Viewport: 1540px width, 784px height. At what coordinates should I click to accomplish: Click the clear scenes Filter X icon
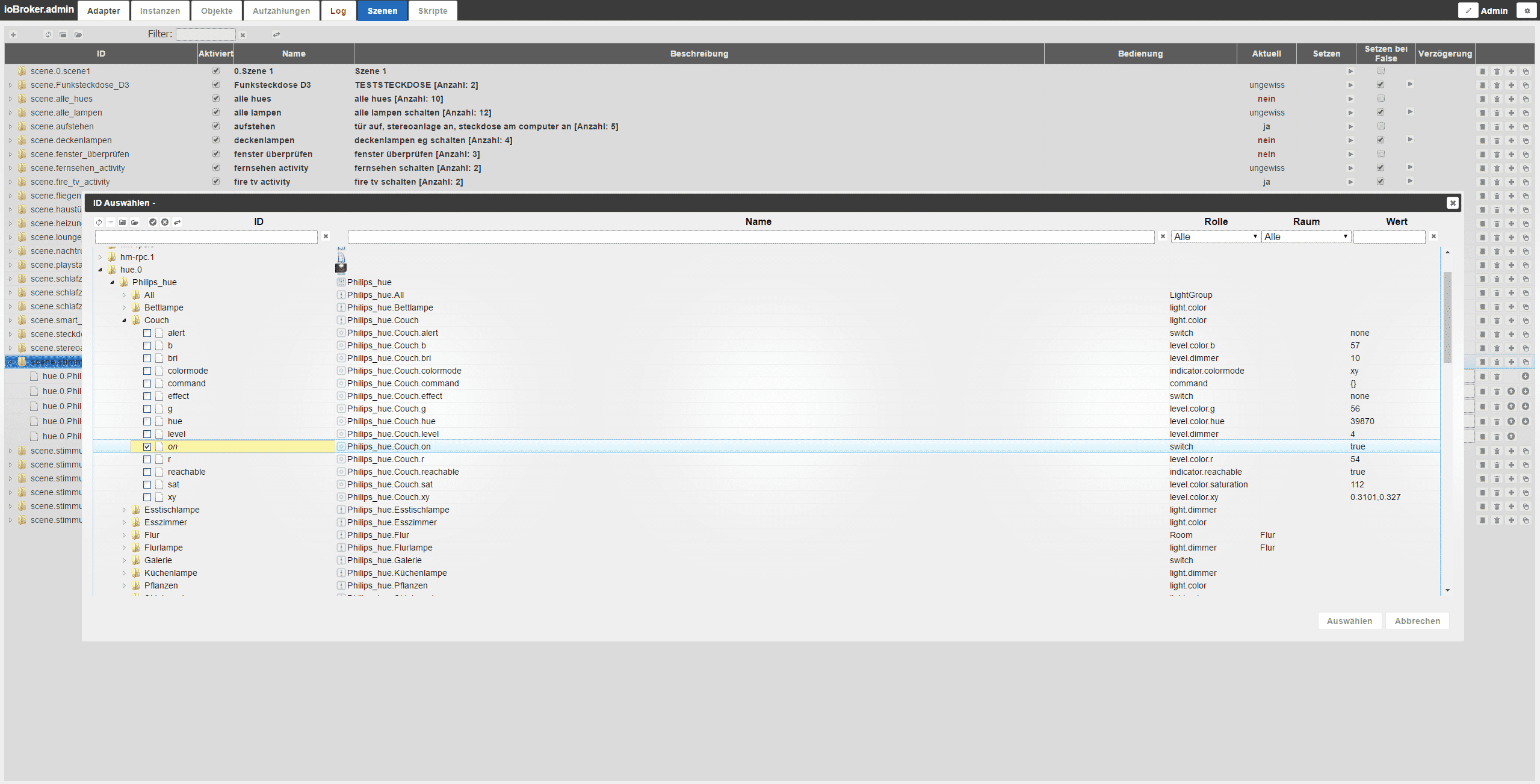[243, 35]
